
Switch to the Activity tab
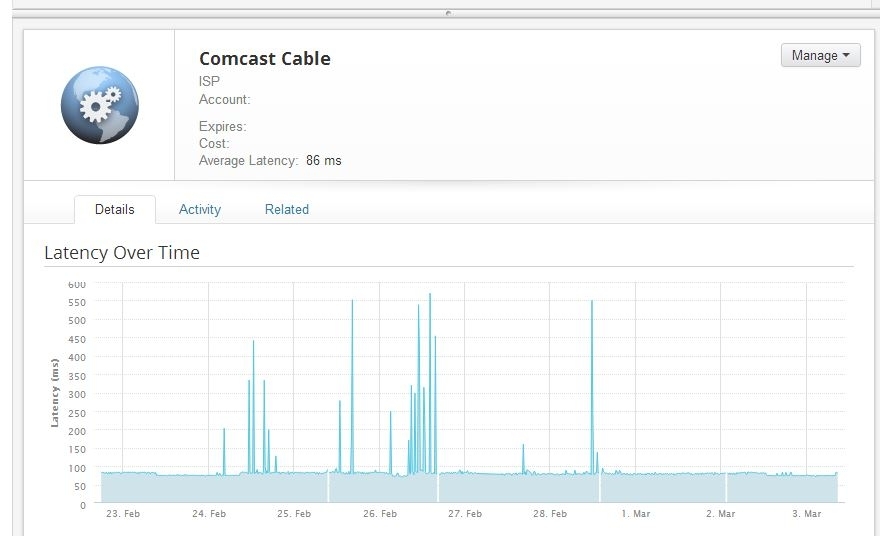click(200, 209)
